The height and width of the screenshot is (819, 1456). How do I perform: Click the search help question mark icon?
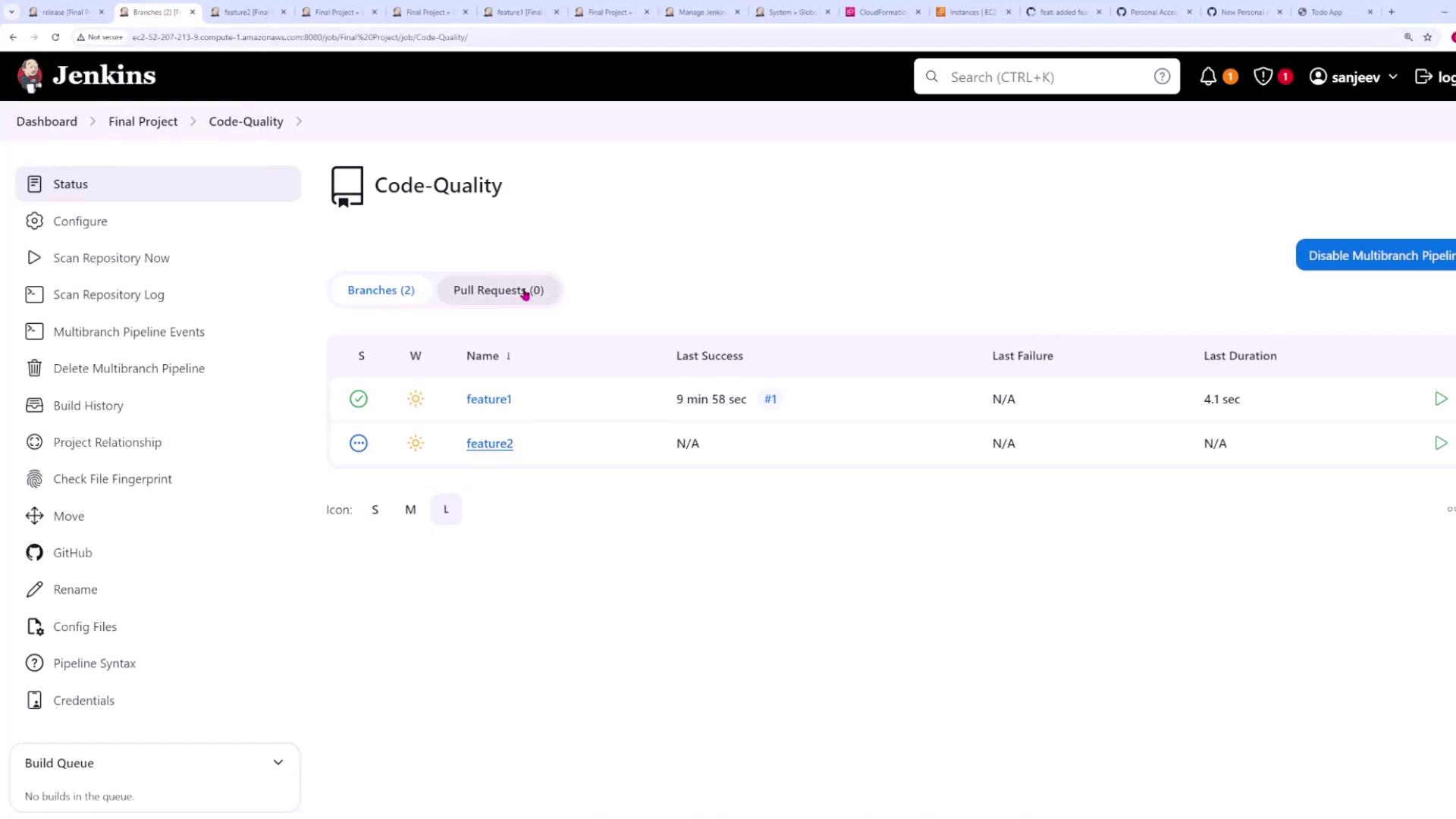[1162, 77]
